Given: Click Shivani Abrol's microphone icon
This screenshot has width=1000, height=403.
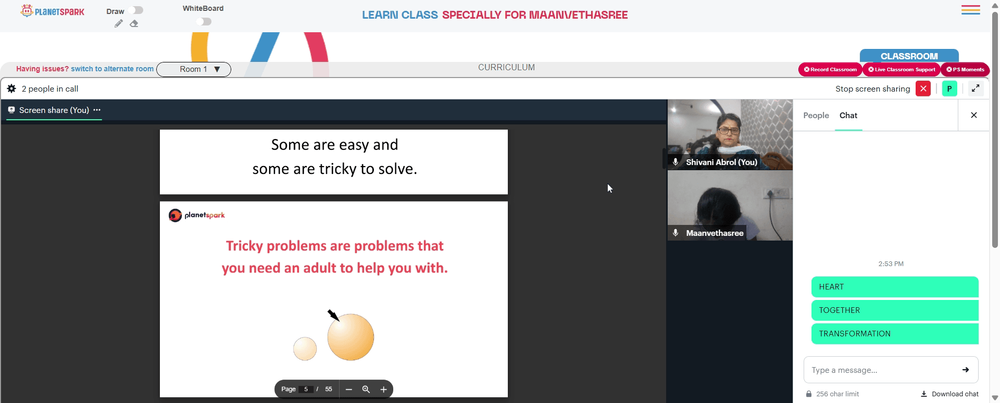Looking at the screenshot, I should 675,162.
